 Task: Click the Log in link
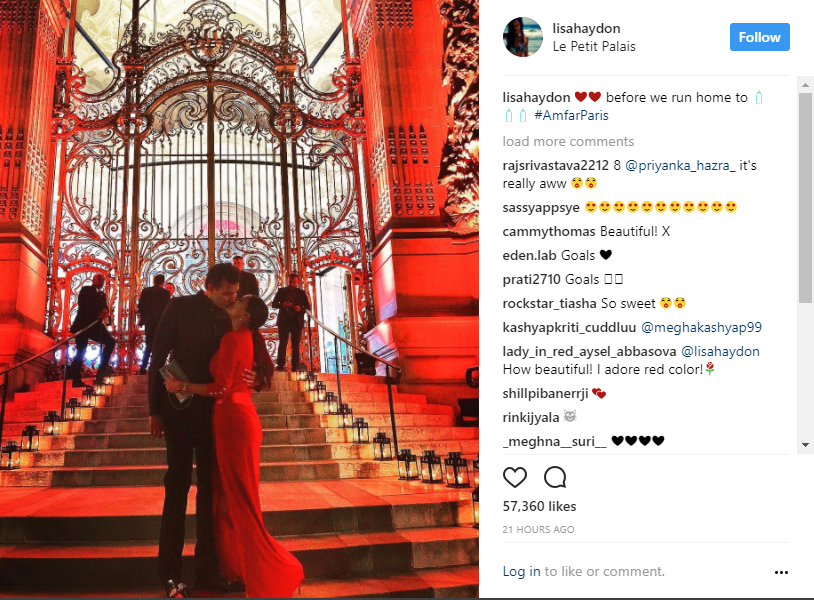click(521, 571)
